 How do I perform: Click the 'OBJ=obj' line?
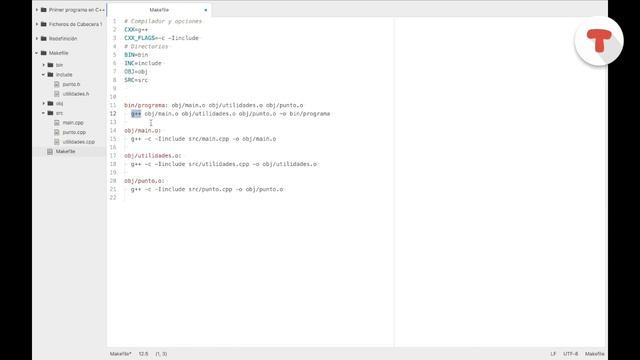click(x=136, y=71)
